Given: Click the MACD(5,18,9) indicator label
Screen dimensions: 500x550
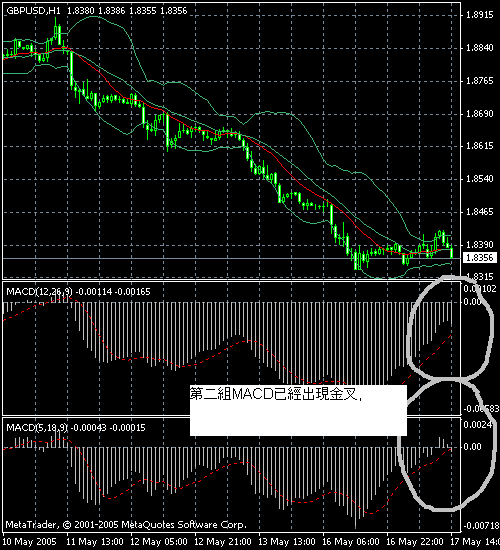Looking at the screenshot, I should coord(37,428).
